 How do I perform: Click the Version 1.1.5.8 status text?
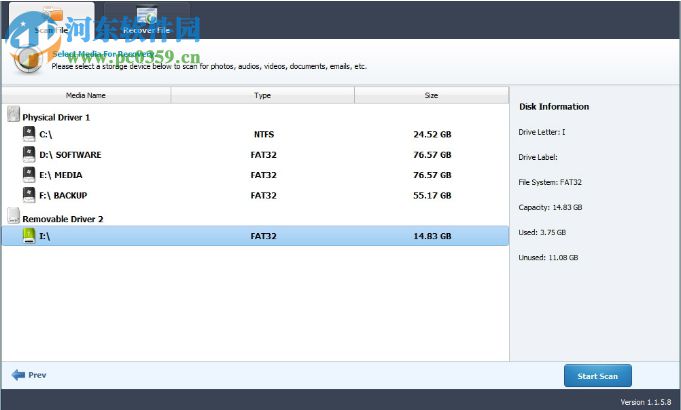646,402
